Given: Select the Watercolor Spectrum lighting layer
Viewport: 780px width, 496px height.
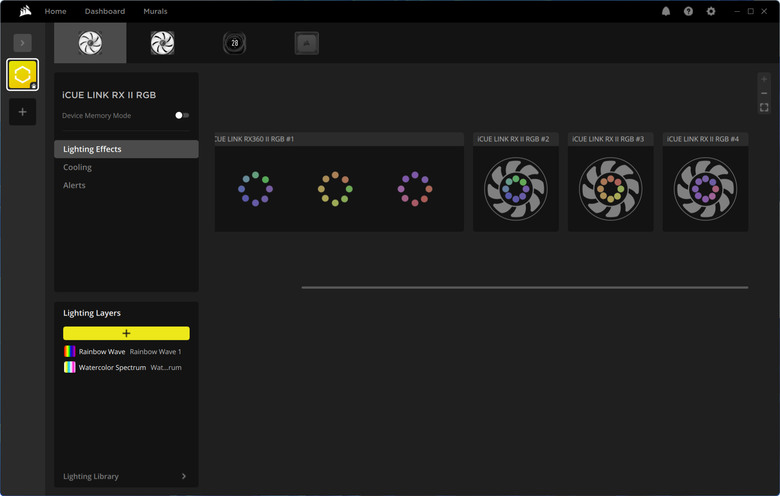Looking at the screenshot, I should [126, 368].
